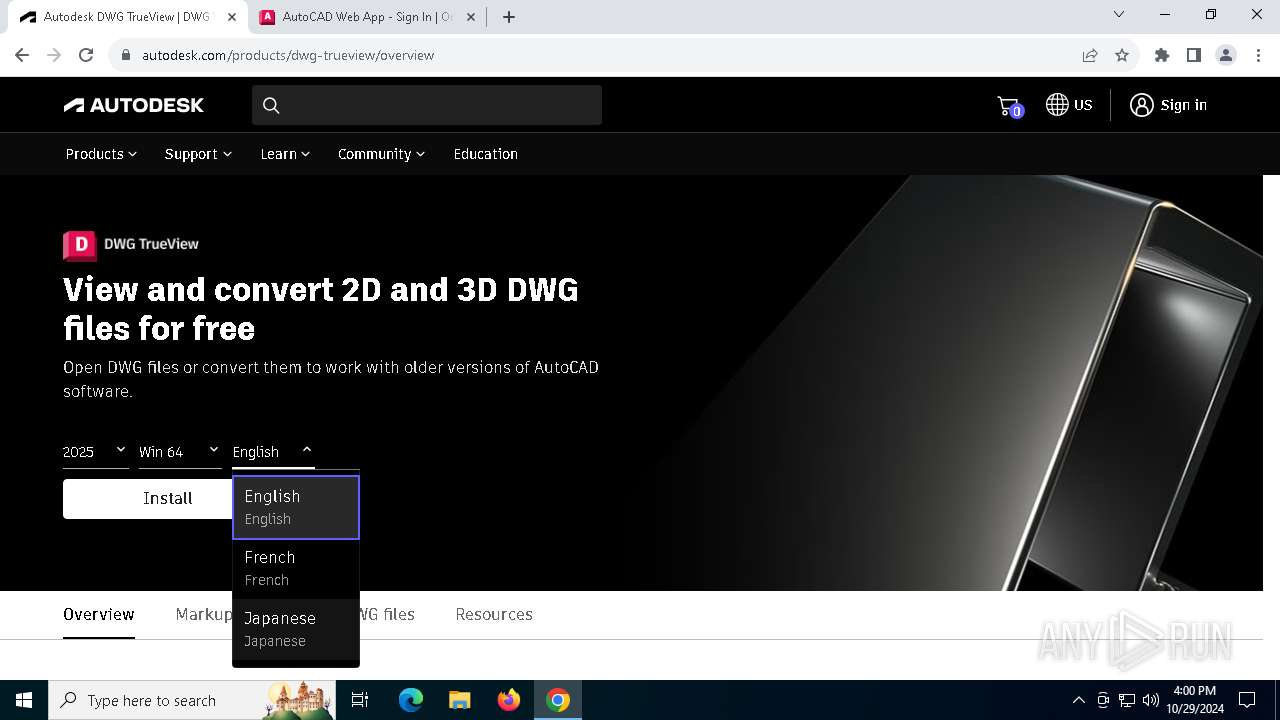
Task: Open the shopping cart
Action: click(x=1009, y=106)
